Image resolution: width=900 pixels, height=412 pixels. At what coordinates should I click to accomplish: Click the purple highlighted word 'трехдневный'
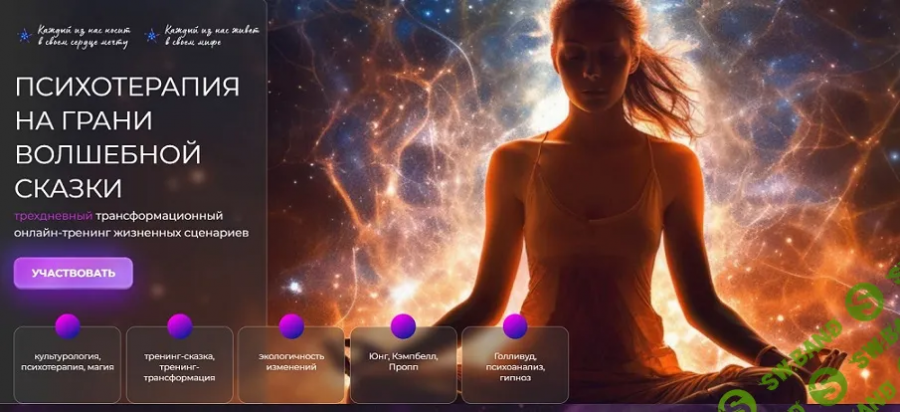pos(53,216)
